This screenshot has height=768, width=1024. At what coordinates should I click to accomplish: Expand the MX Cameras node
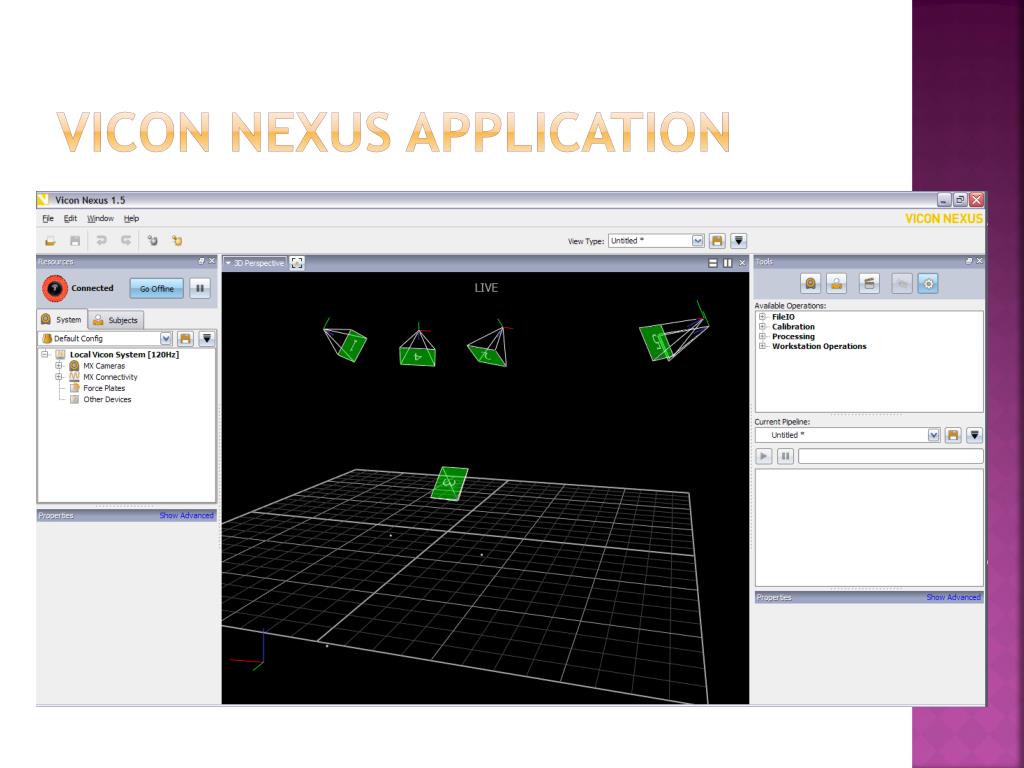(x=59, y=366)
